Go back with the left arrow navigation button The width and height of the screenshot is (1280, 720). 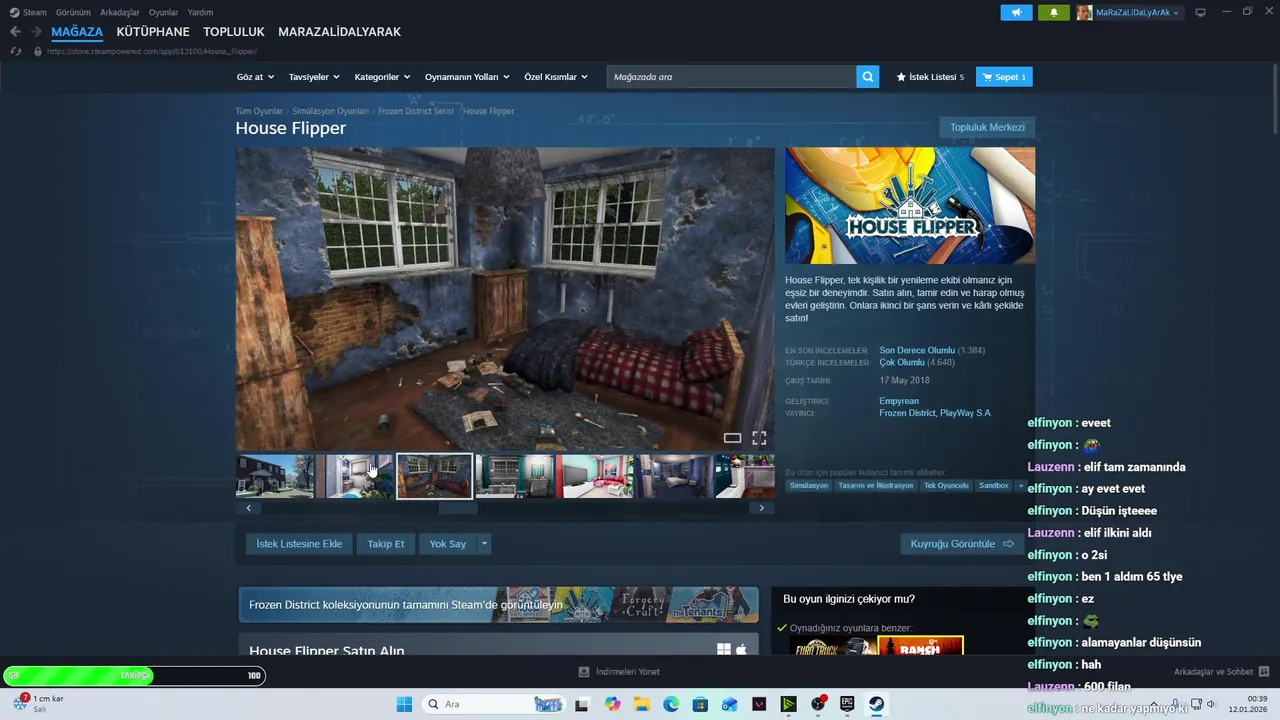coord(15,32)
